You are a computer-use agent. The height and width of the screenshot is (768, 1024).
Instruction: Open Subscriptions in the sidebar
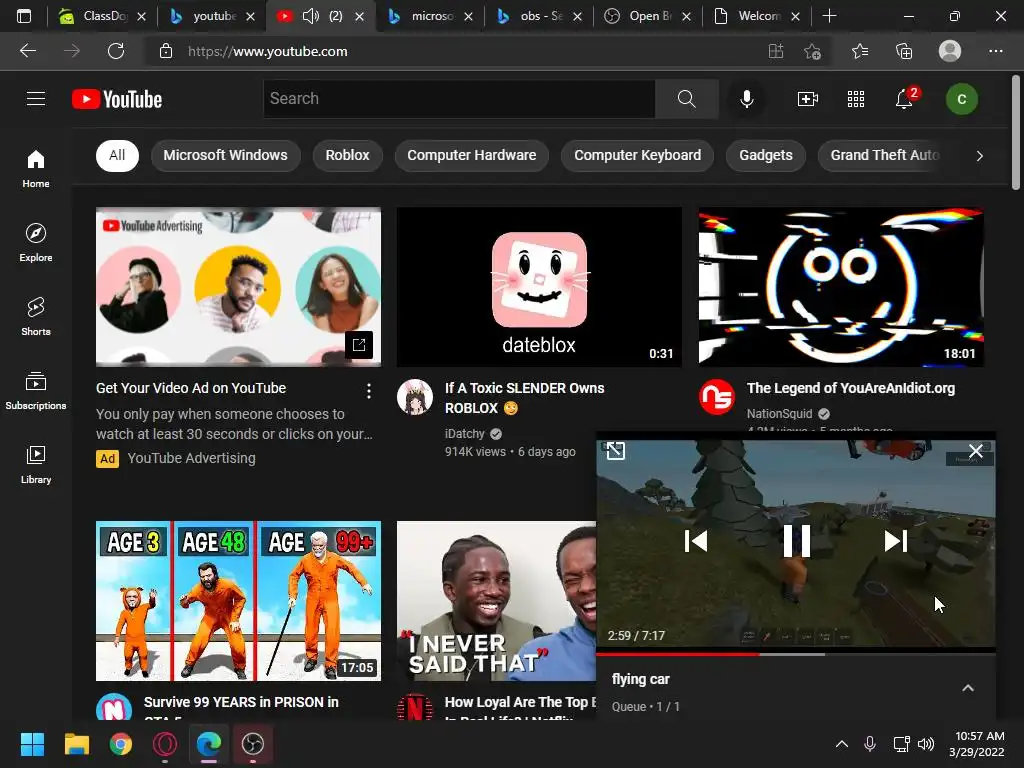[36, 390]
